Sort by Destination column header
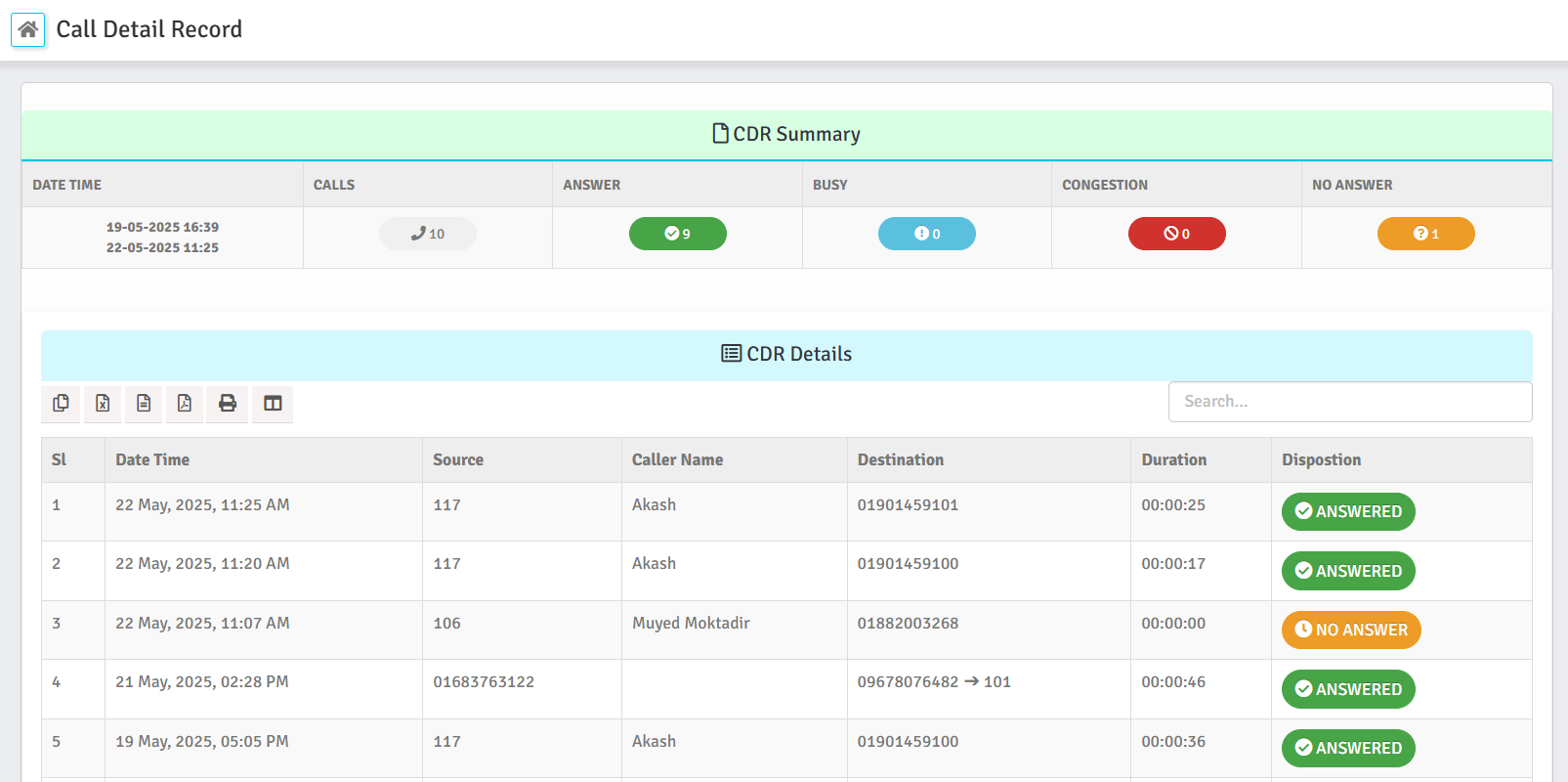 point(900,459)
